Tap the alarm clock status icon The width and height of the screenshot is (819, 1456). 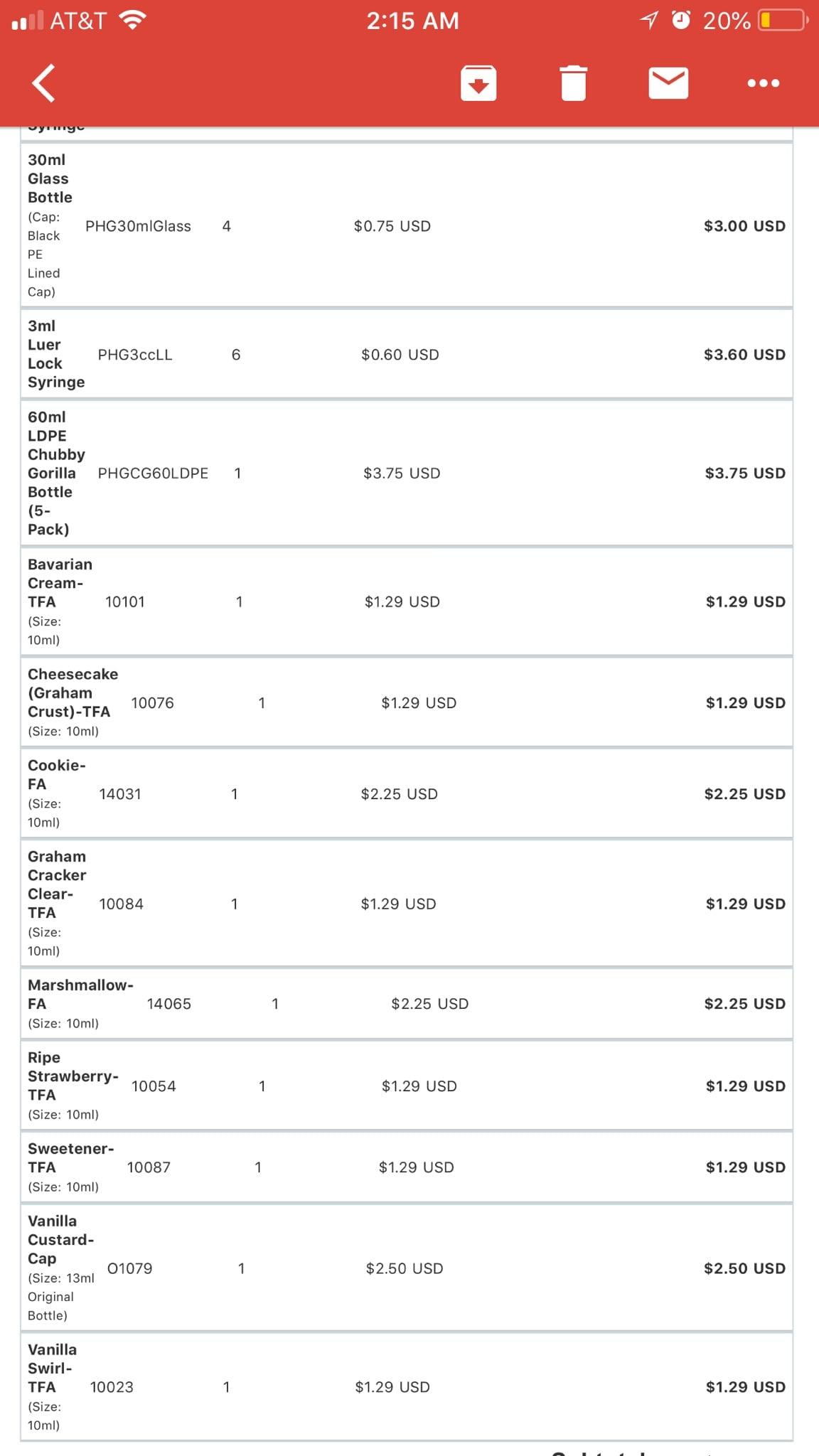pos(681,20)
